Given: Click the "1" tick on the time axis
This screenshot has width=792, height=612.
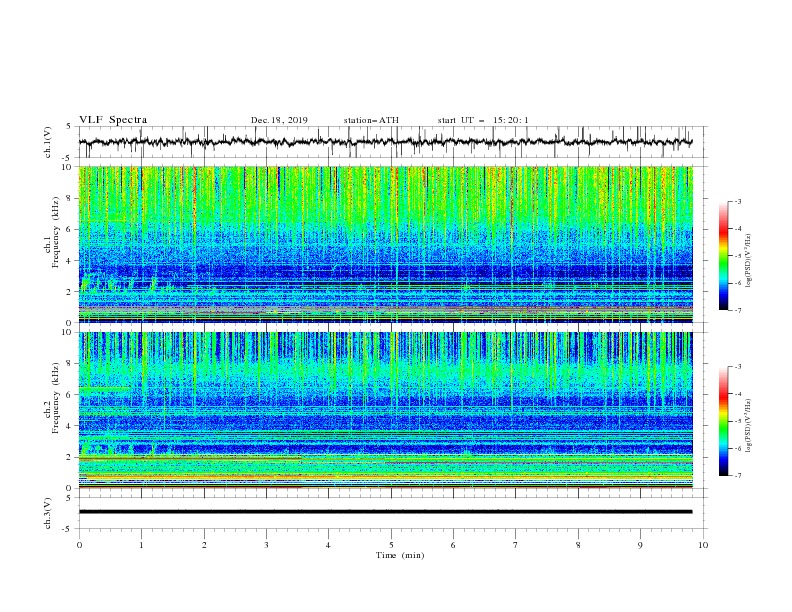Looking at the screenshot, I should 141,545.
